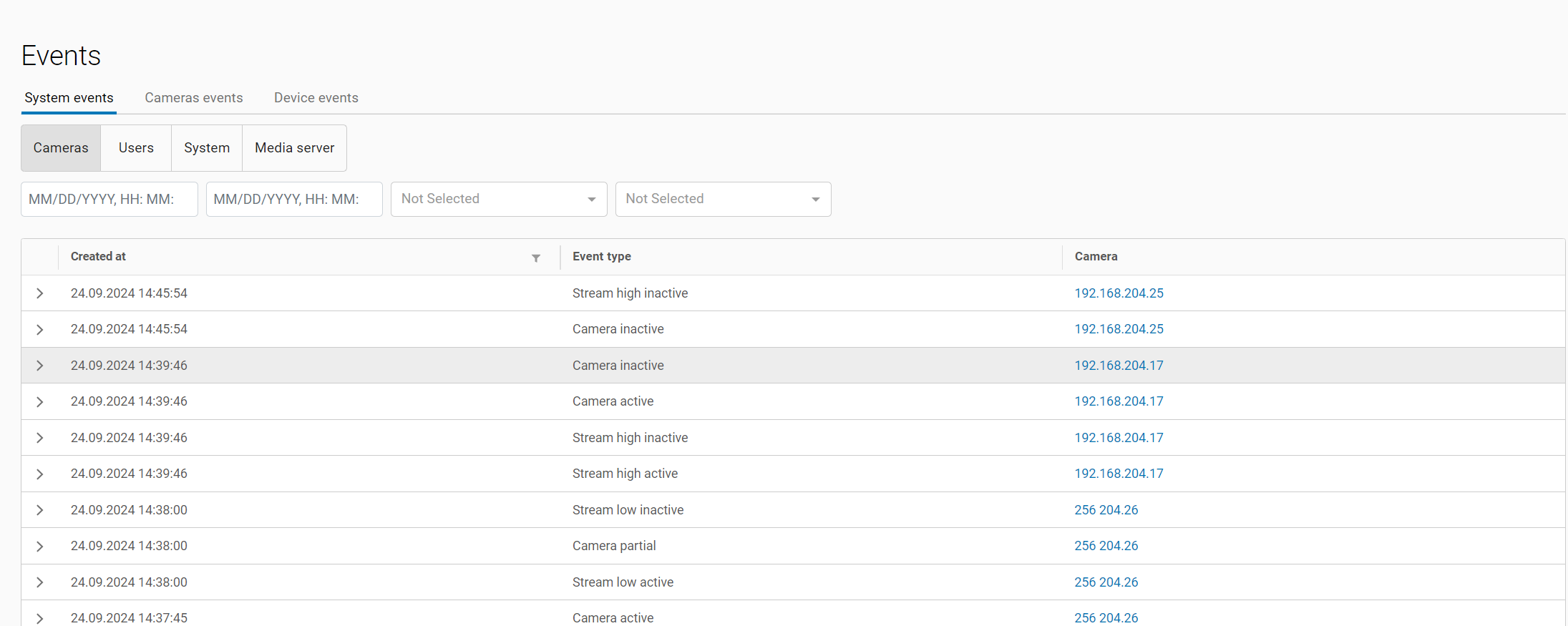Expand the 14:45:54 Camera inactive row
The width and height of the screenshot is (1568, 626).
(40, 330)
